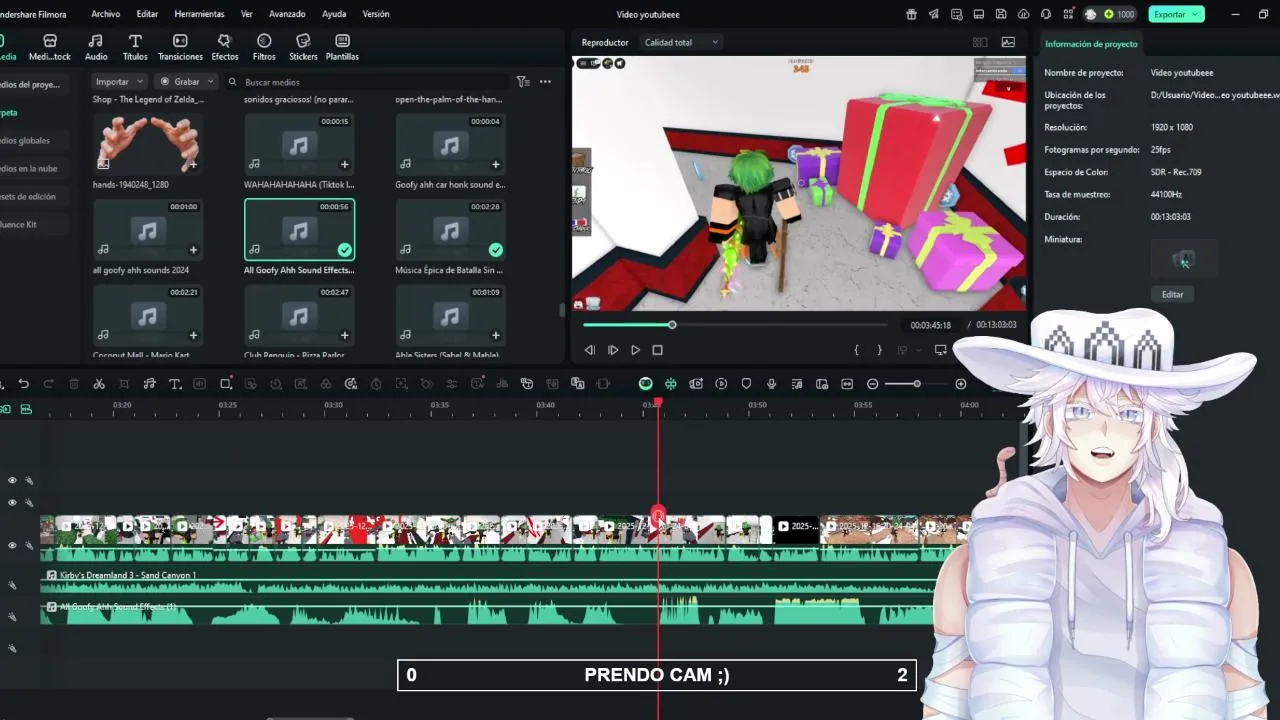
Task: Toggle the green checkmark on All Goofy Ahh Sound Effects
Action: [x=344, y=250]
